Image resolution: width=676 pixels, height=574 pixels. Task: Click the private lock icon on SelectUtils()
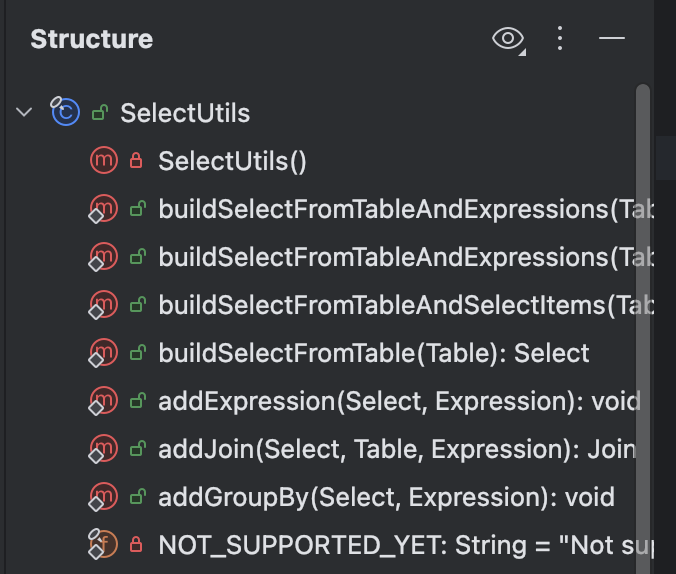(136, 160)
